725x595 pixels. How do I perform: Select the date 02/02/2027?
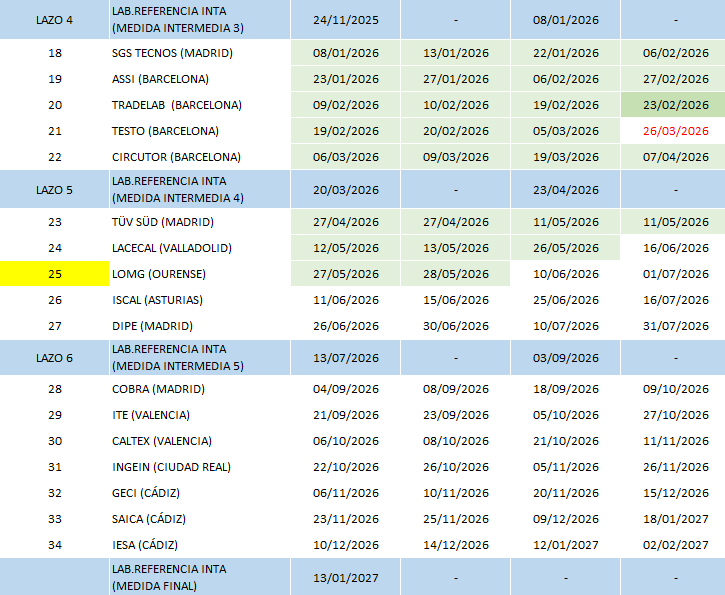coord(676,545)
